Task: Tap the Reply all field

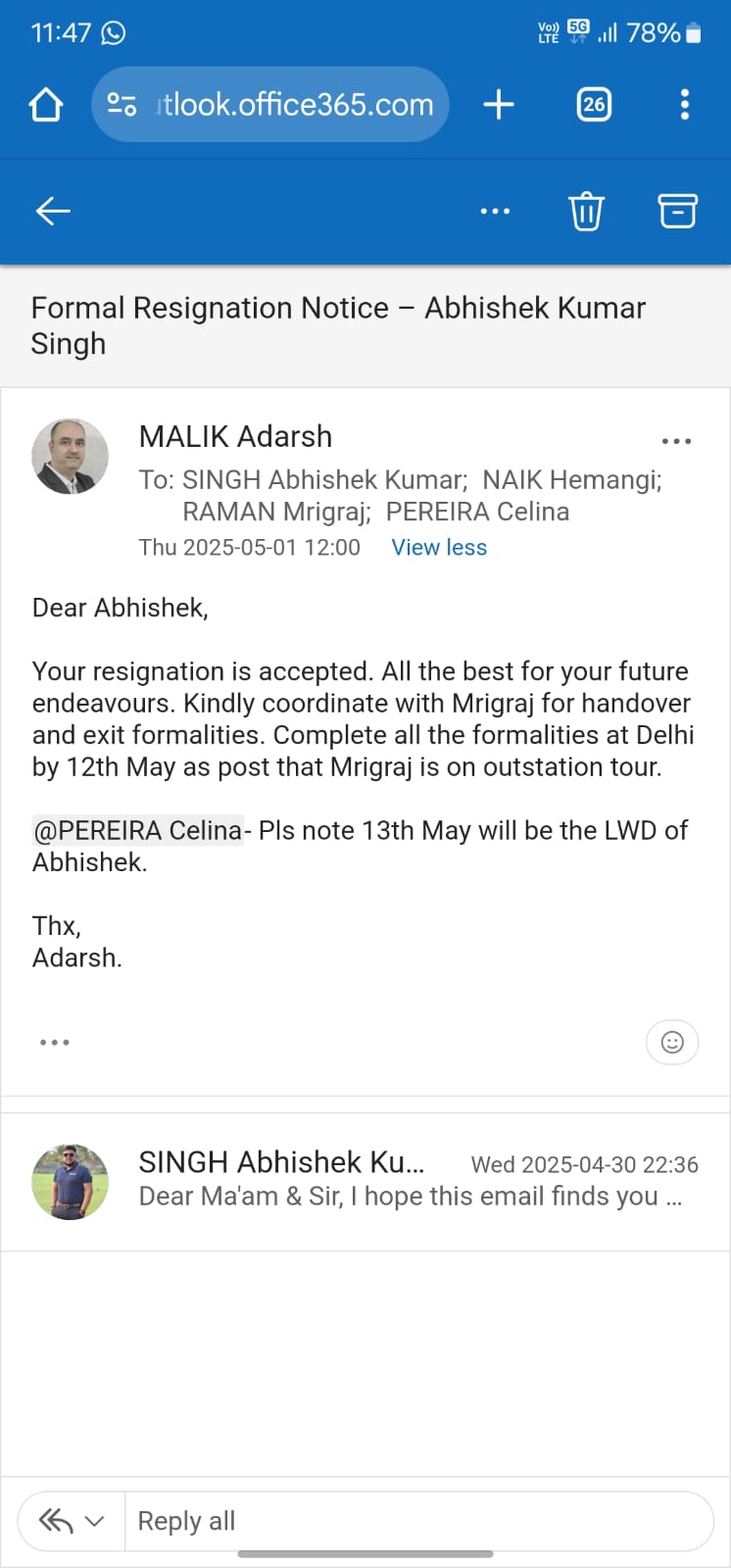Action: pyautogui.click(x=412, y=1521)
